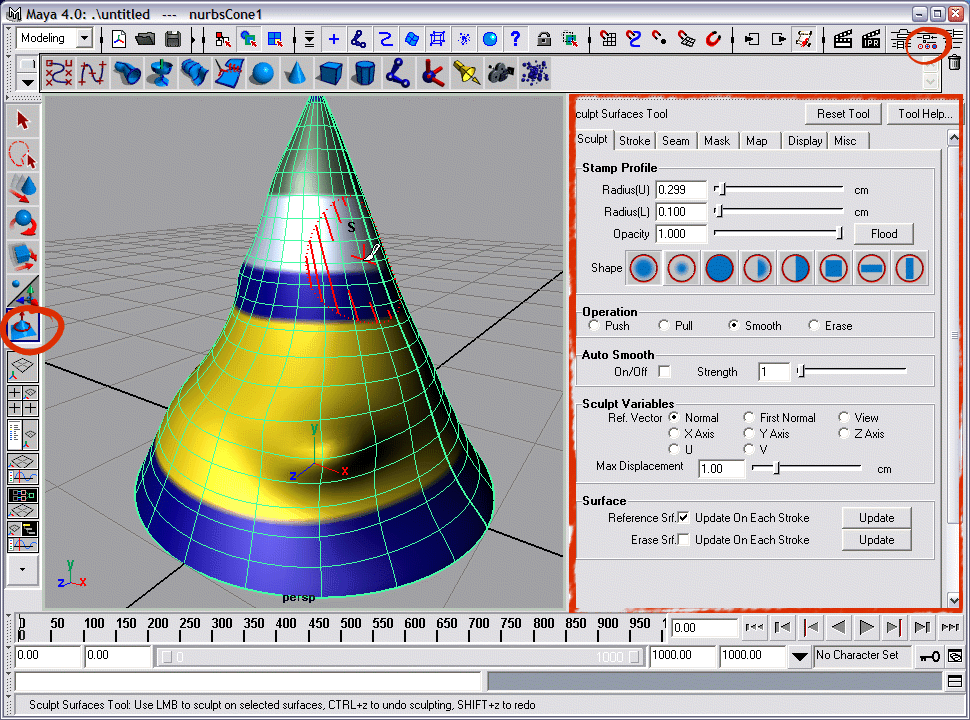Create a NURBS sphere from the shelf
Viewport: 970px width, 720px height.
point(261,73)
